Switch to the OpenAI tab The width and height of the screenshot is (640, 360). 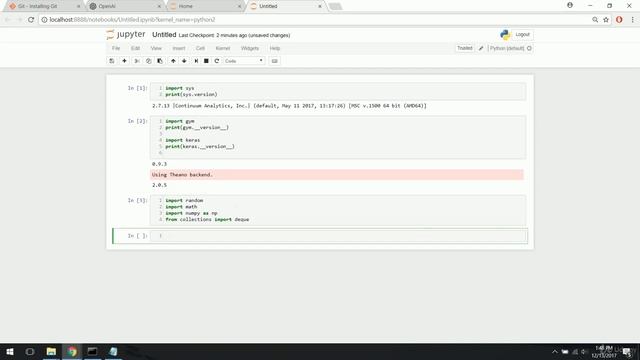click(x=124, y=6)
